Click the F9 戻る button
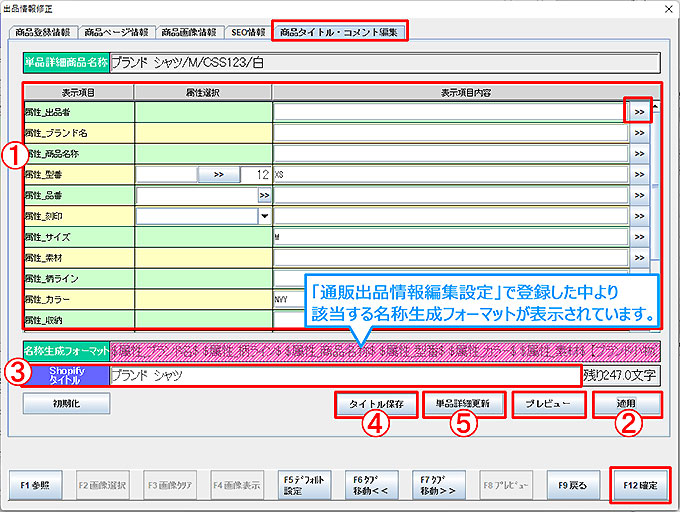680x512 pixels. point(573,486)
